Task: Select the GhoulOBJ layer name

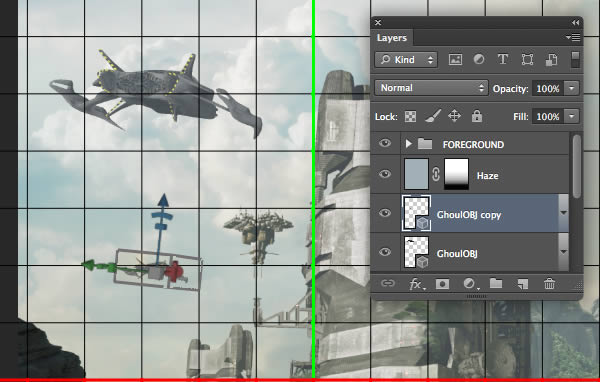Action: pos(457,253)
